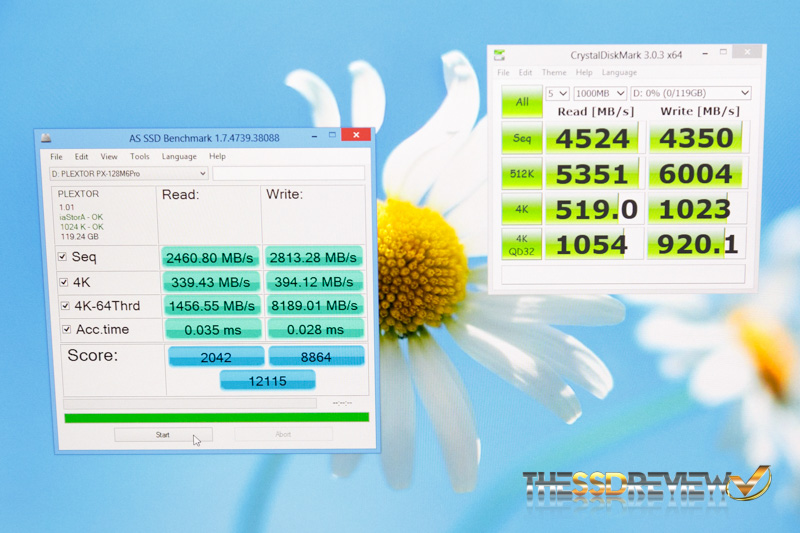Minimize the AS SSD Benchmark window
The image size is (800, 533).
pos(314,136)
